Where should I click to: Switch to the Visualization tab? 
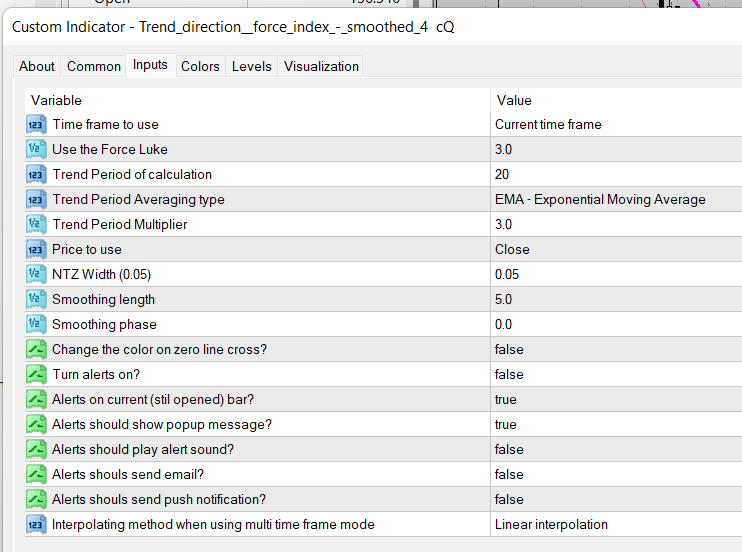pyautogui.click(x=321, y=66)
